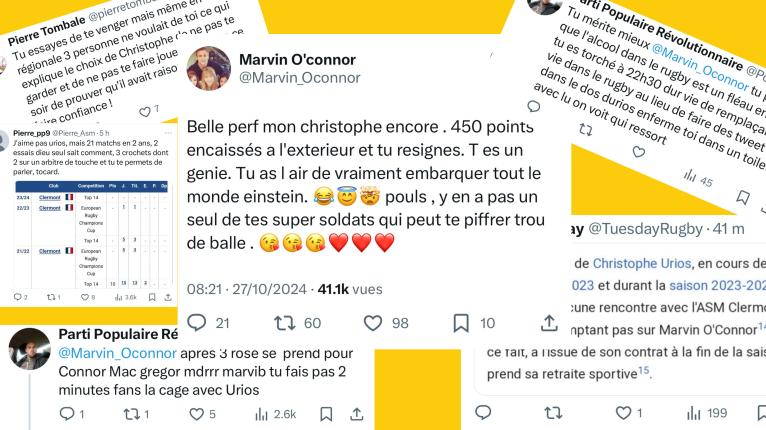Like the tweet with 98 likes

(375, 322)
